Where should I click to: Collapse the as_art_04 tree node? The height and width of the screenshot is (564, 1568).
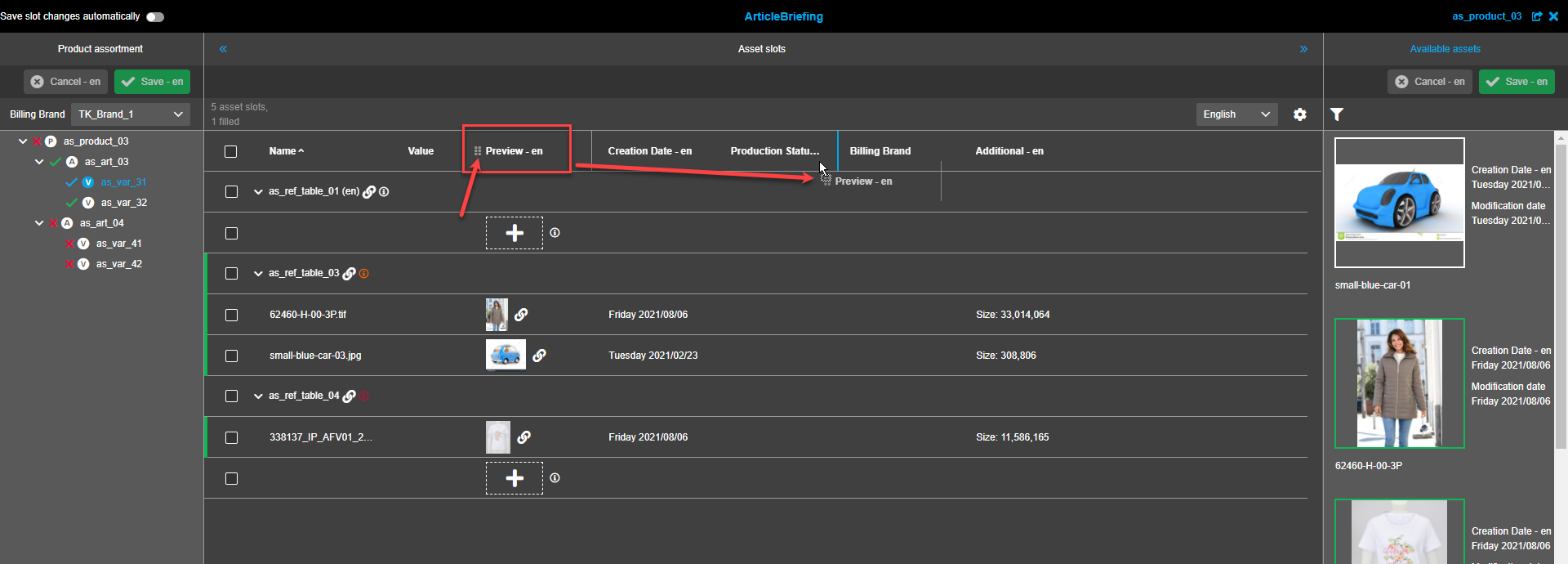[x=39, y=223]
